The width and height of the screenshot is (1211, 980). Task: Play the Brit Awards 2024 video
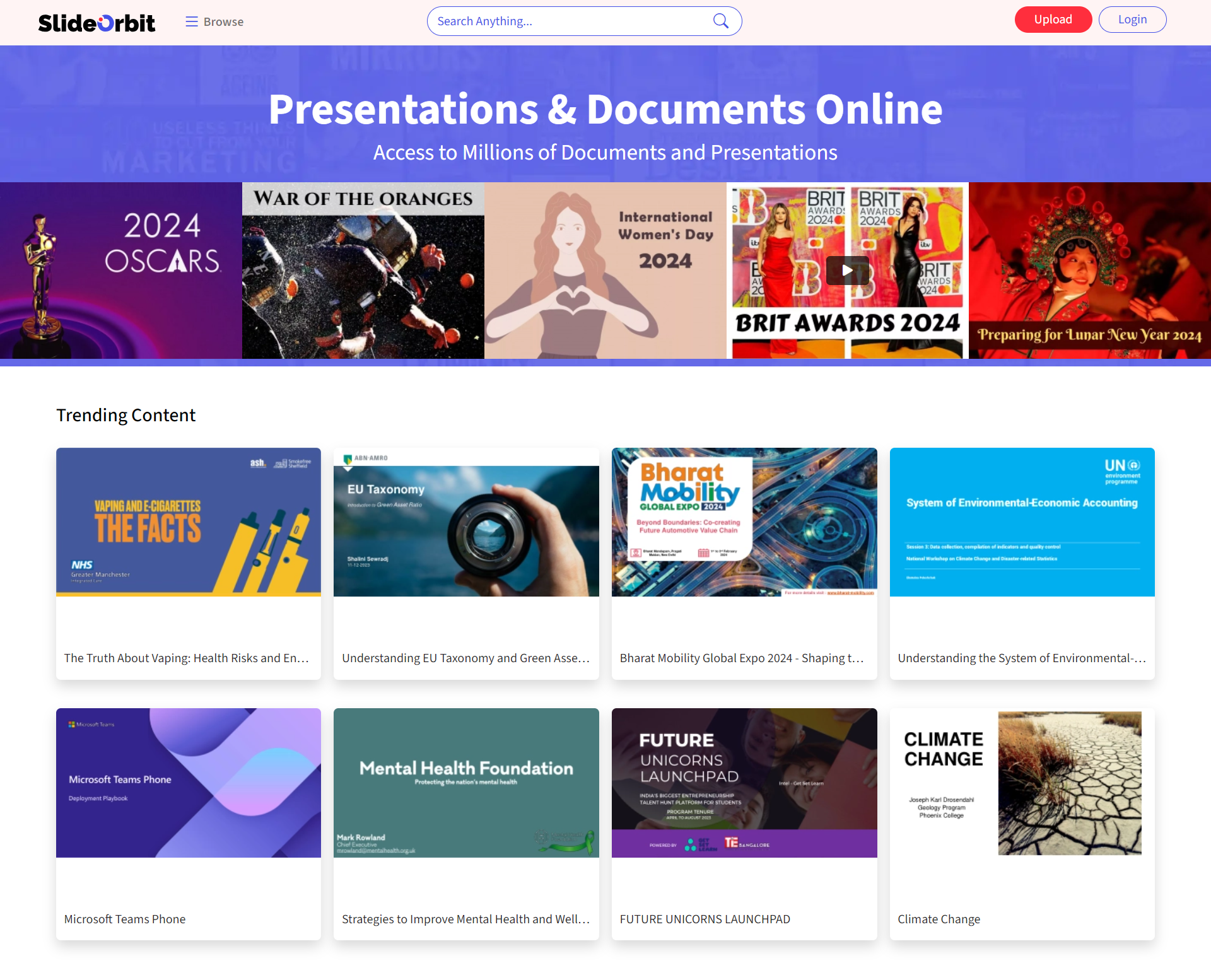tap(847, 271)
